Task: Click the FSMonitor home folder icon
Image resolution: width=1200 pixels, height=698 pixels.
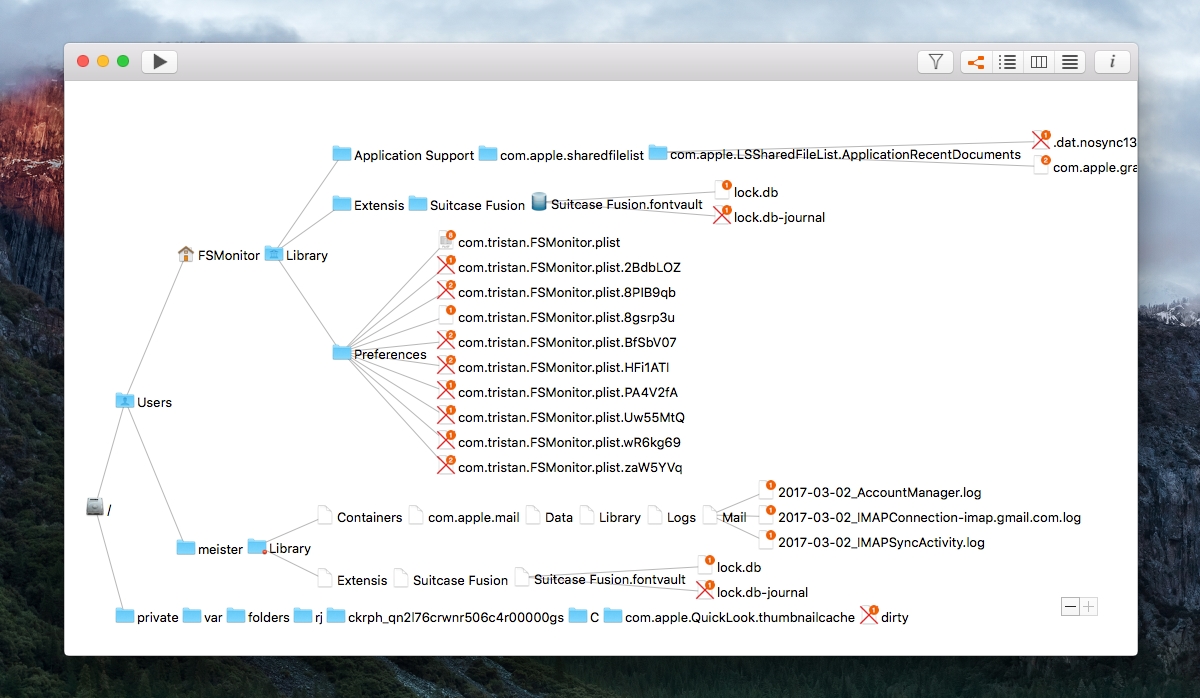Action: point(185,254)
